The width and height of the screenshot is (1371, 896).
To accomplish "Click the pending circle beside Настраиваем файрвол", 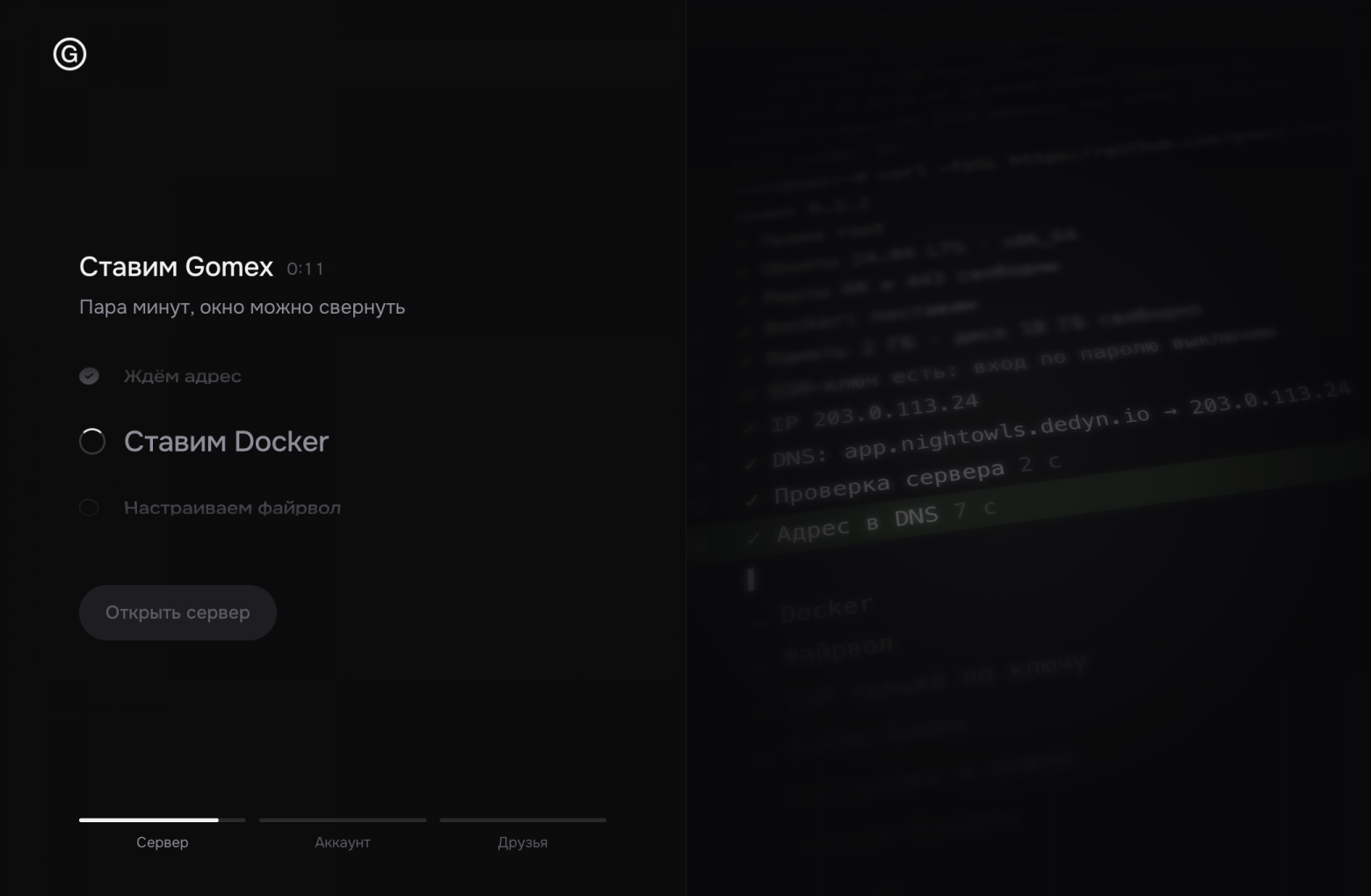I will point(89,508).
